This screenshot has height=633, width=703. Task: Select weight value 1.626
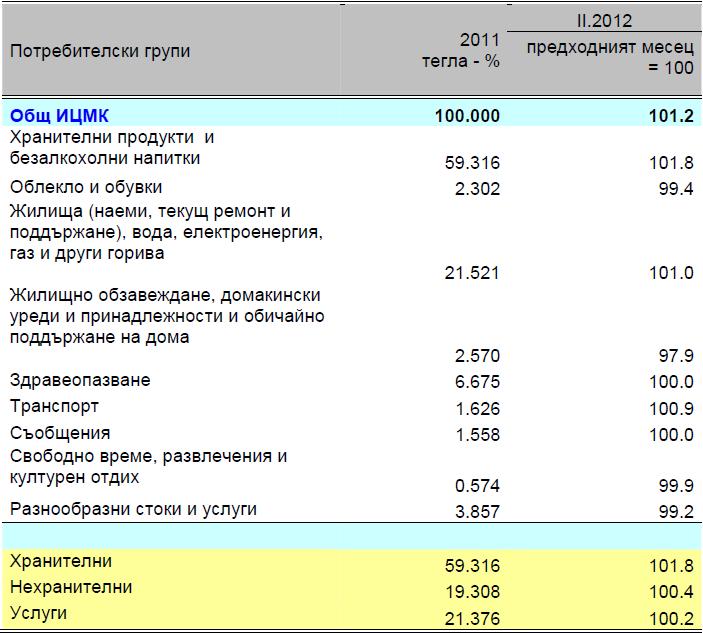click(x=477, y=409)
